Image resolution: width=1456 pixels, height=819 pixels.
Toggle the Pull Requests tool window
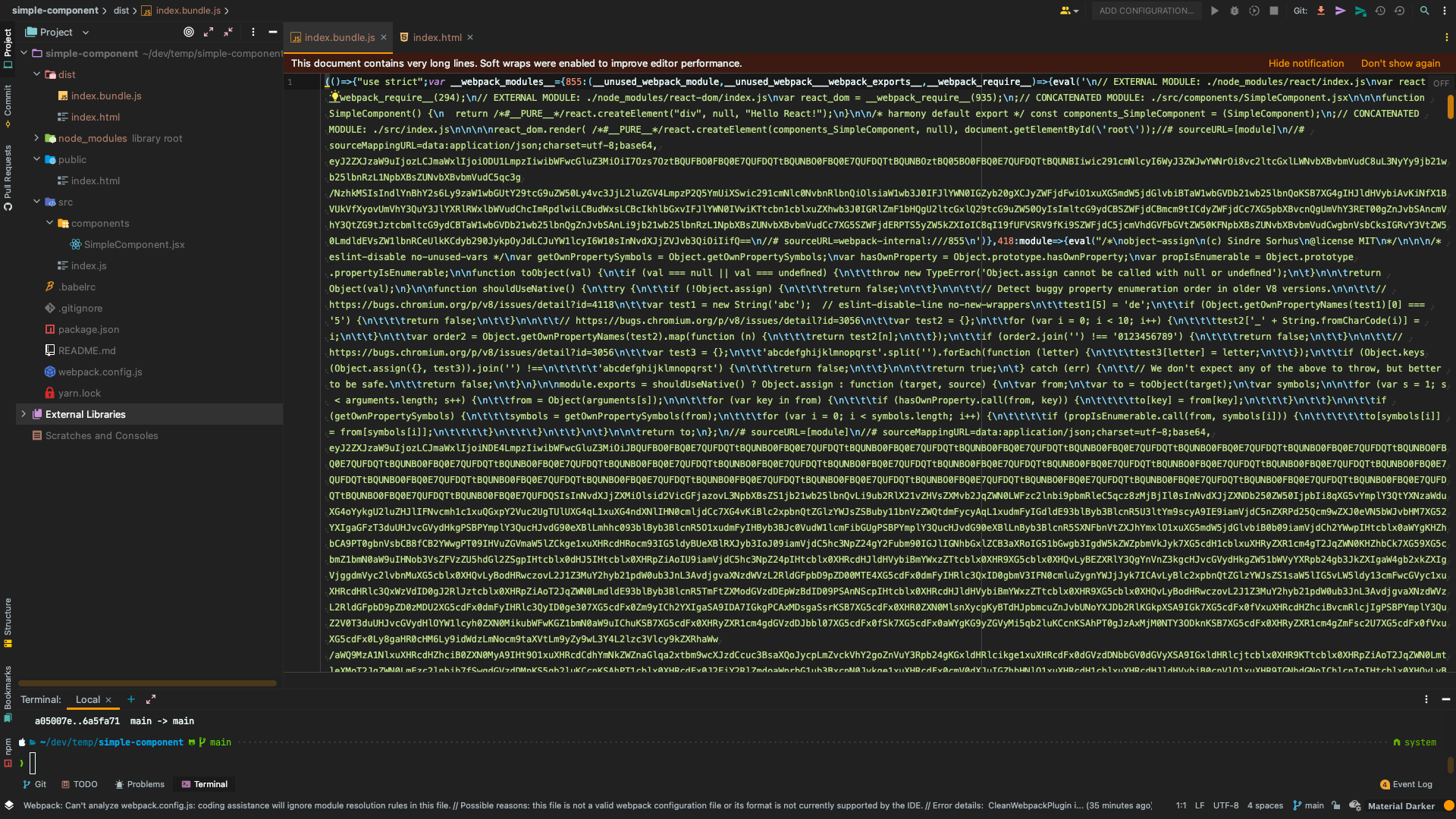point(8,177)
